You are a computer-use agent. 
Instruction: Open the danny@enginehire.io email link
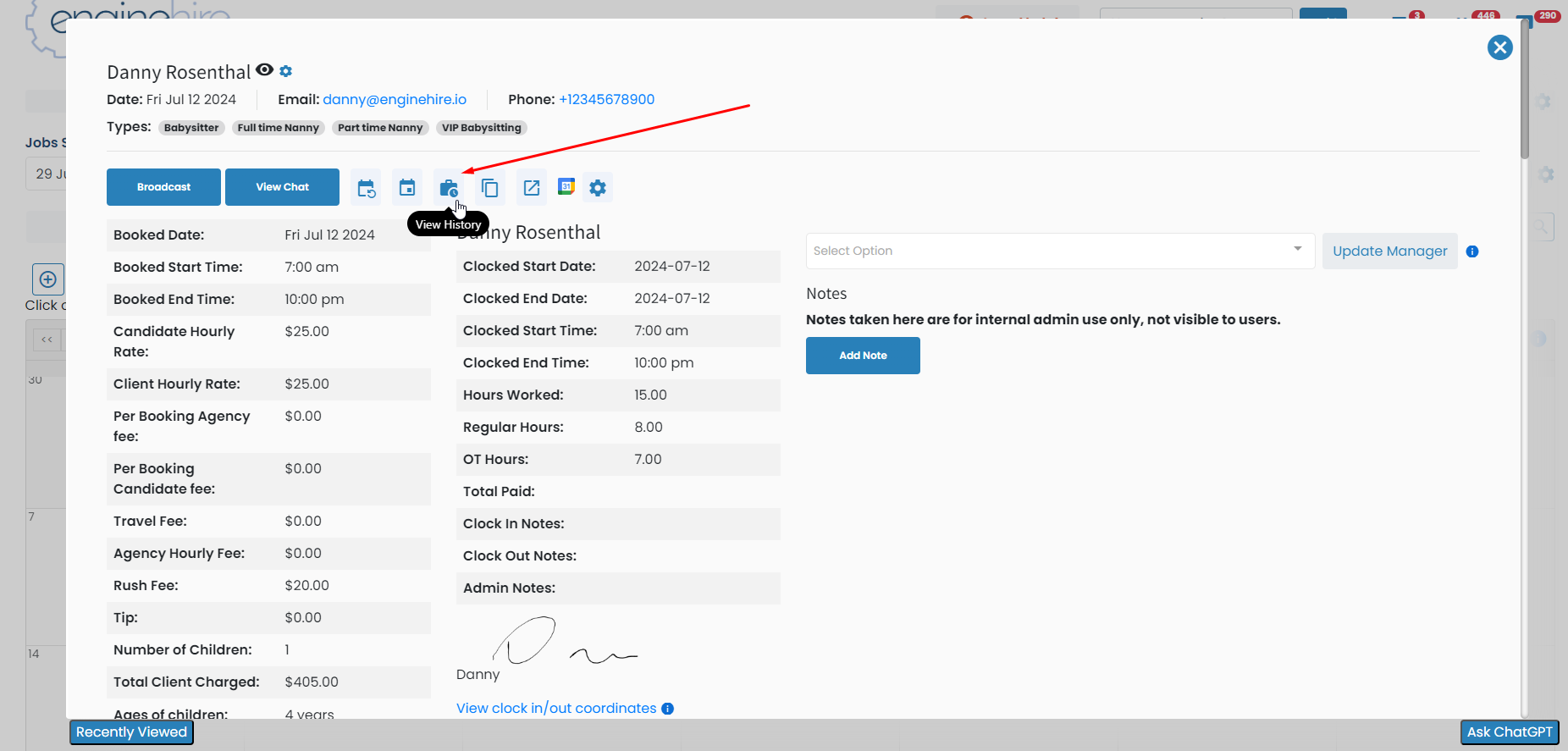click(x=395, y=100)
